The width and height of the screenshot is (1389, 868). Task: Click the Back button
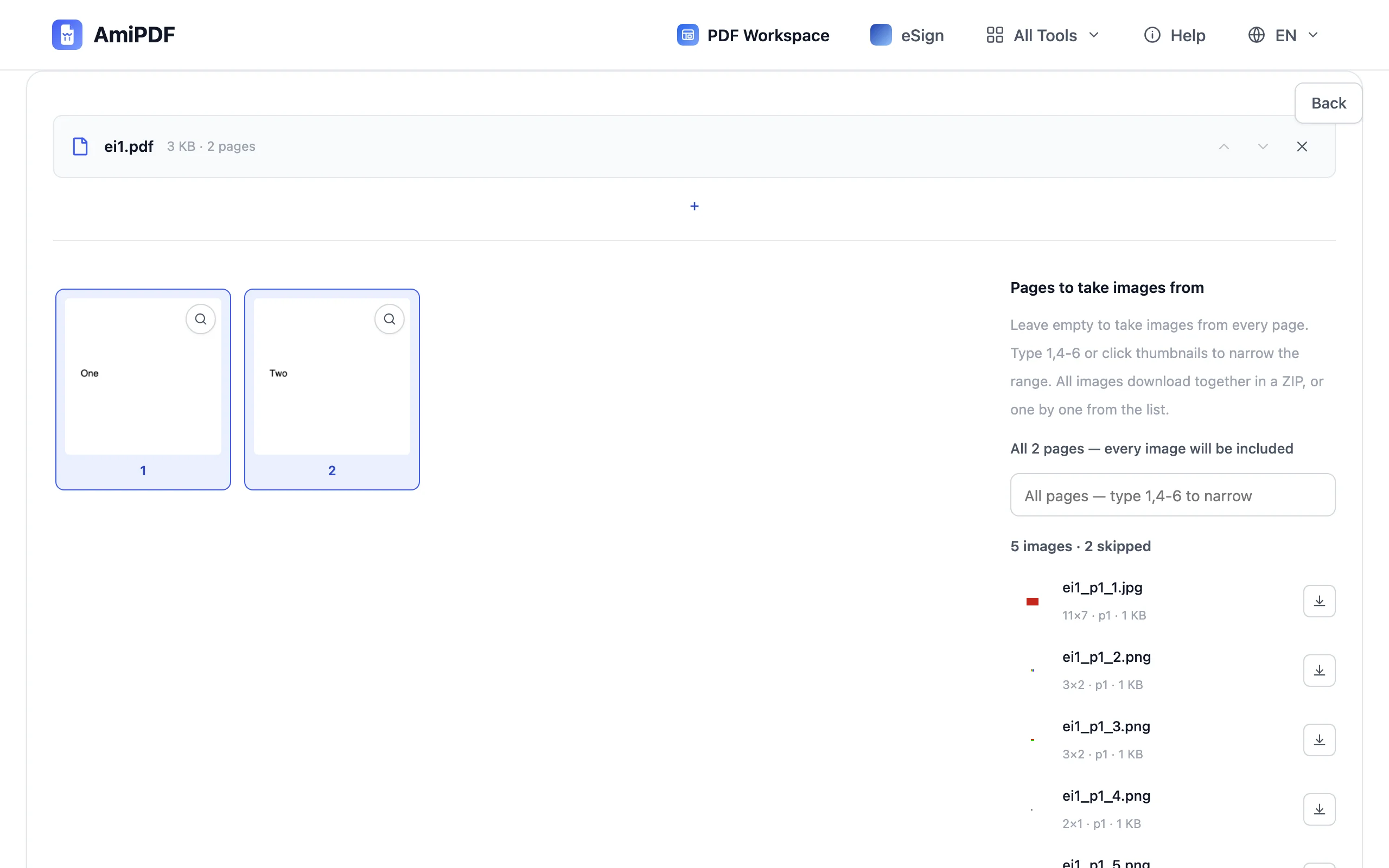pos(1328,103)
